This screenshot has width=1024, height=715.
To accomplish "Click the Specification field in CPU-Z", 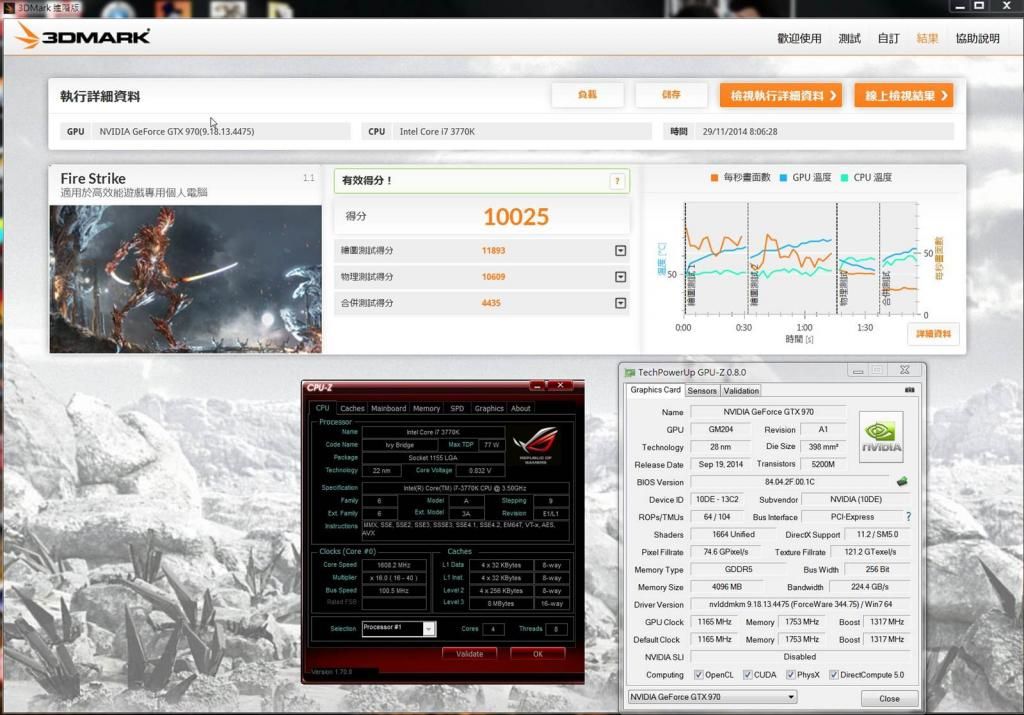I will (x=465, y=488).
